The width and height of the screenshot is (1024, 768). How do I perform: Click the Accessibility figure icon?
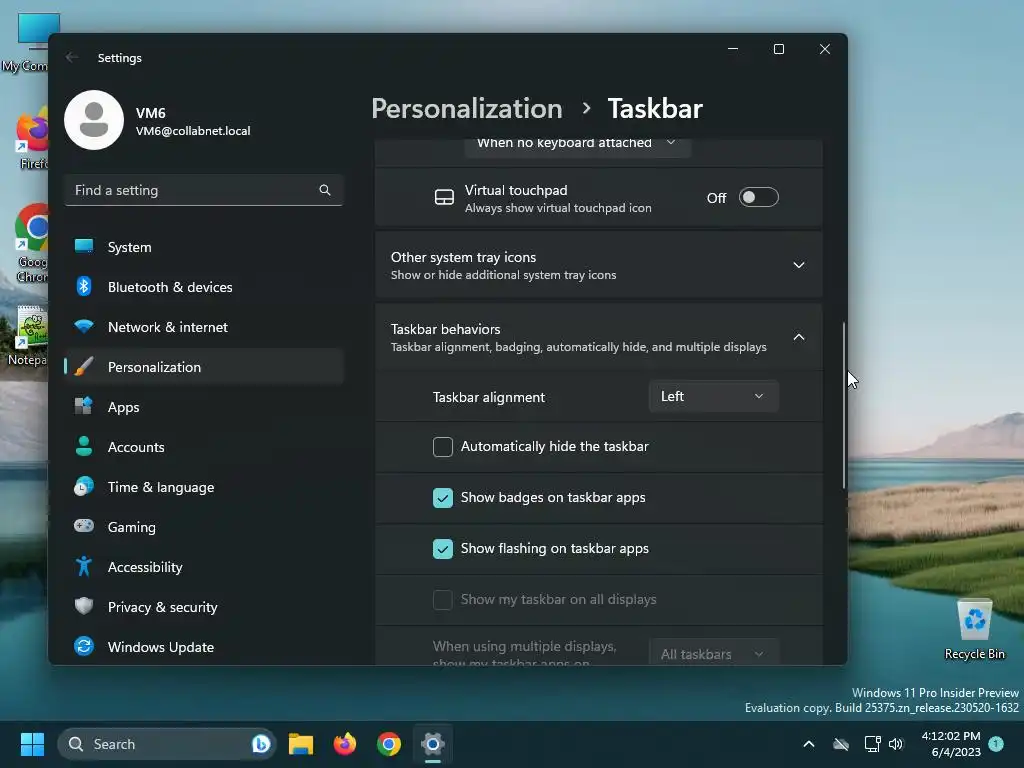[84, 566]
